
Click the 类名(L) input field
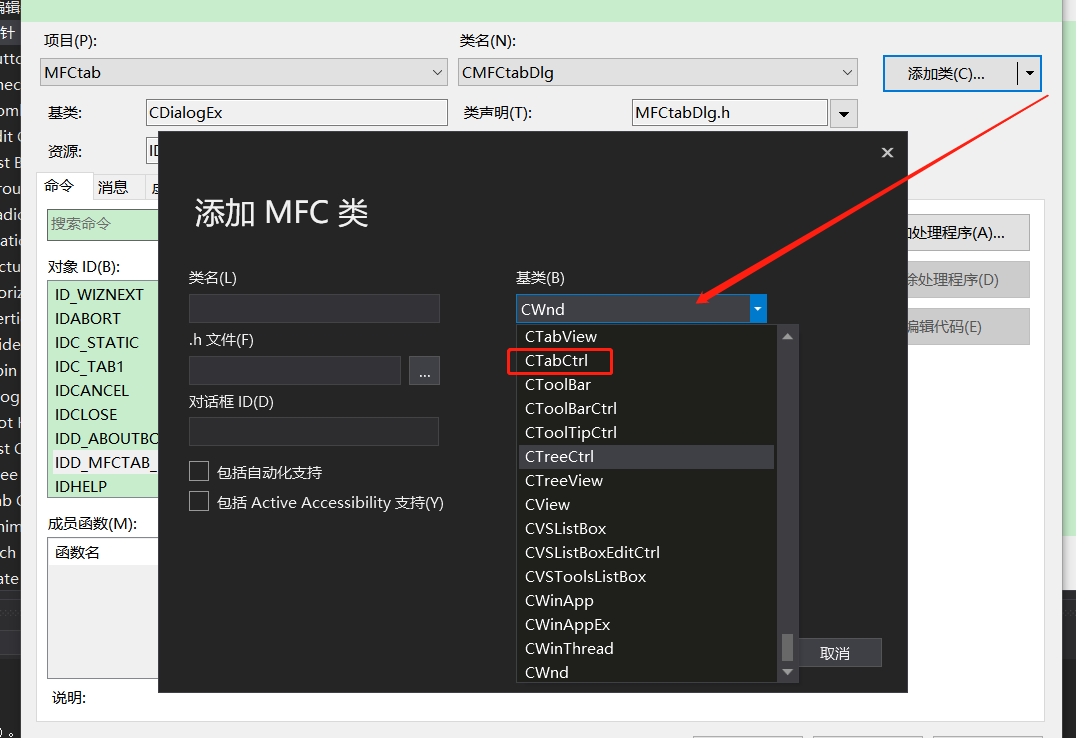tap(314, 309)
